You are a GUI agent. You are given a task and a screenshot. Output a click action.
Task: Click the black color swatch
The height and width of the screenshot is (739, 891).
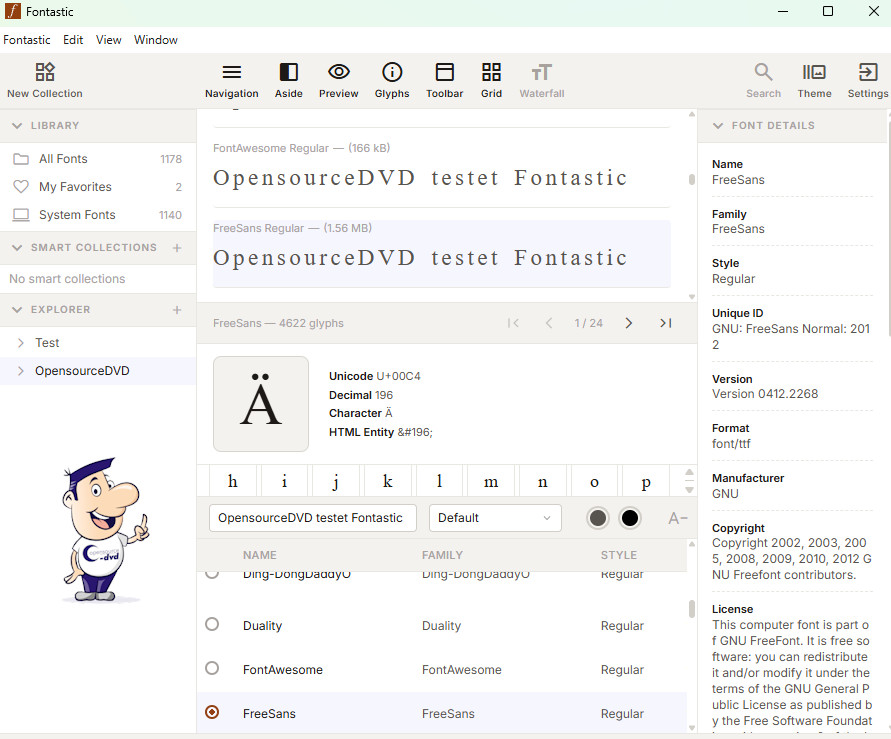pos(630,518)
